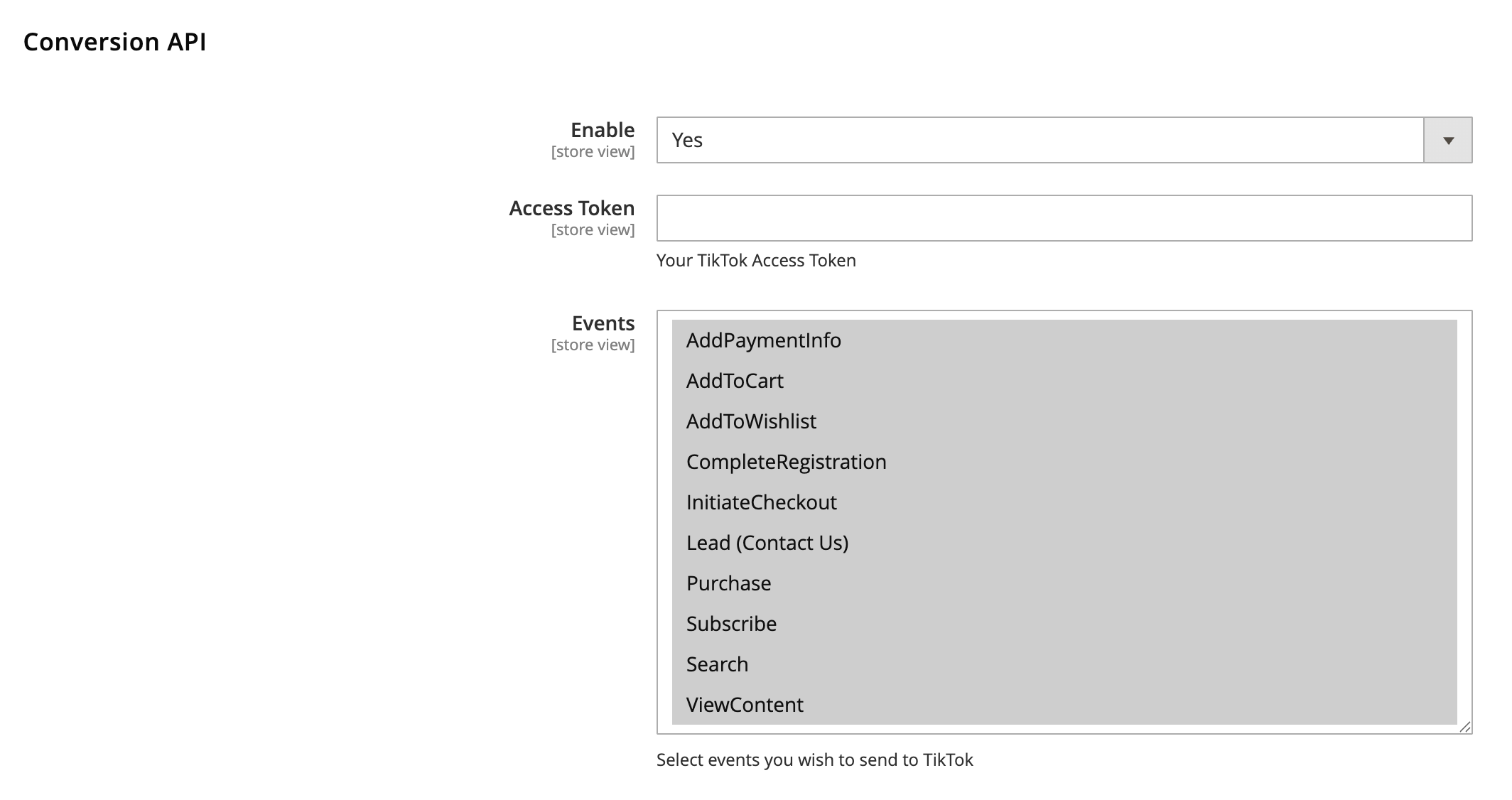Select Purchase event option
Screen dimensions: 1512x800
pyautogui.click(x=728, y=583)
